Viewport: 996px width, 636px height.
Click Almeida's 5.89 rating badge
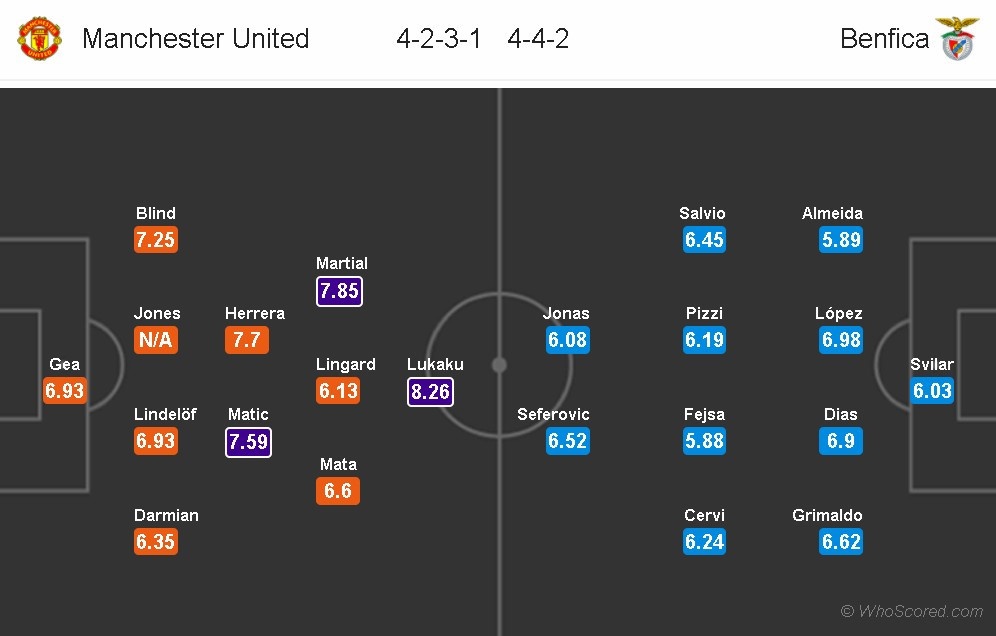[841, 240]
